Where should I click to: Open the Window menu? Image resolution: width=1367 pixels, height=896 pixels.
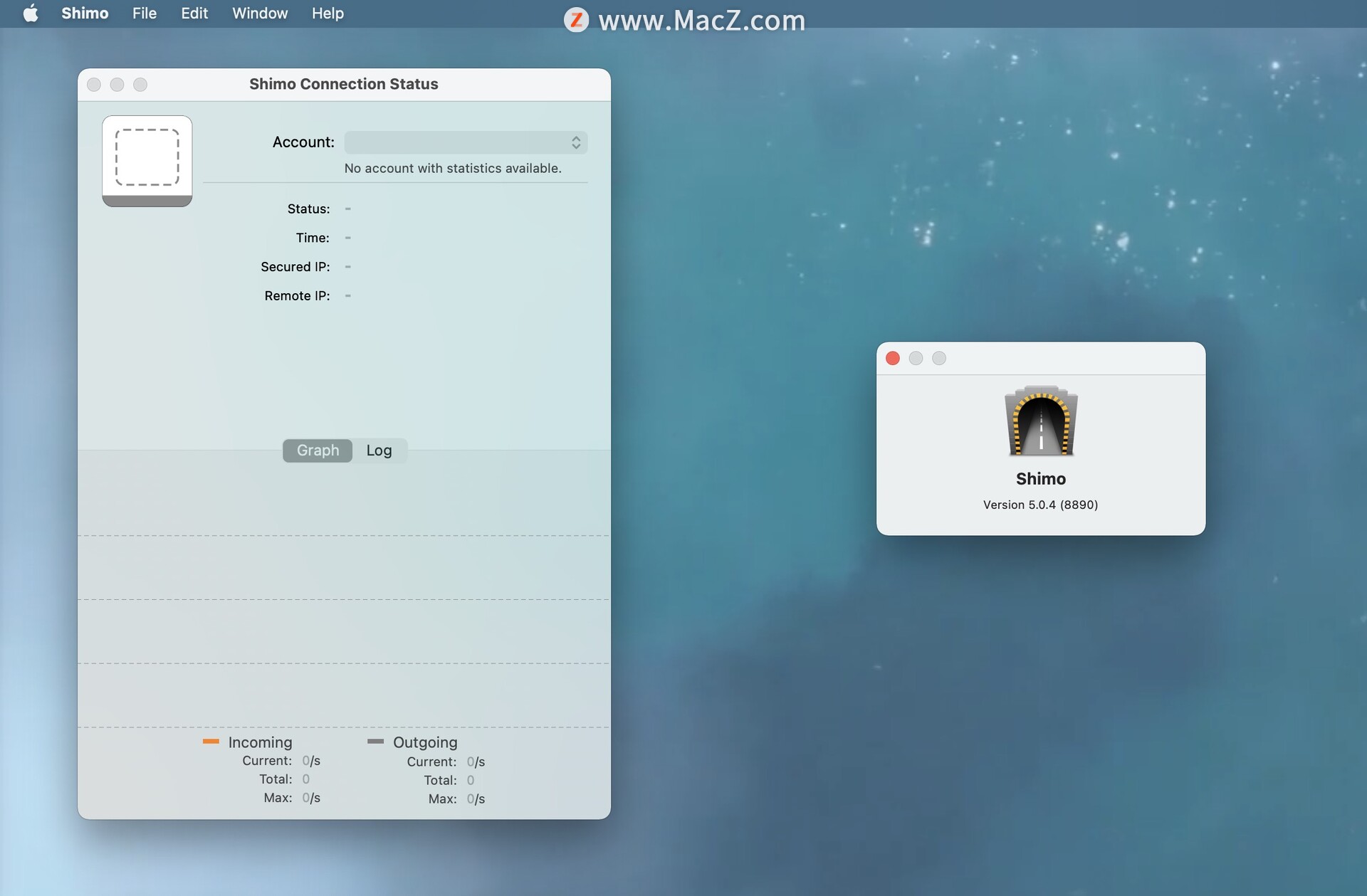pyautogui.click(x=260, y=14)
